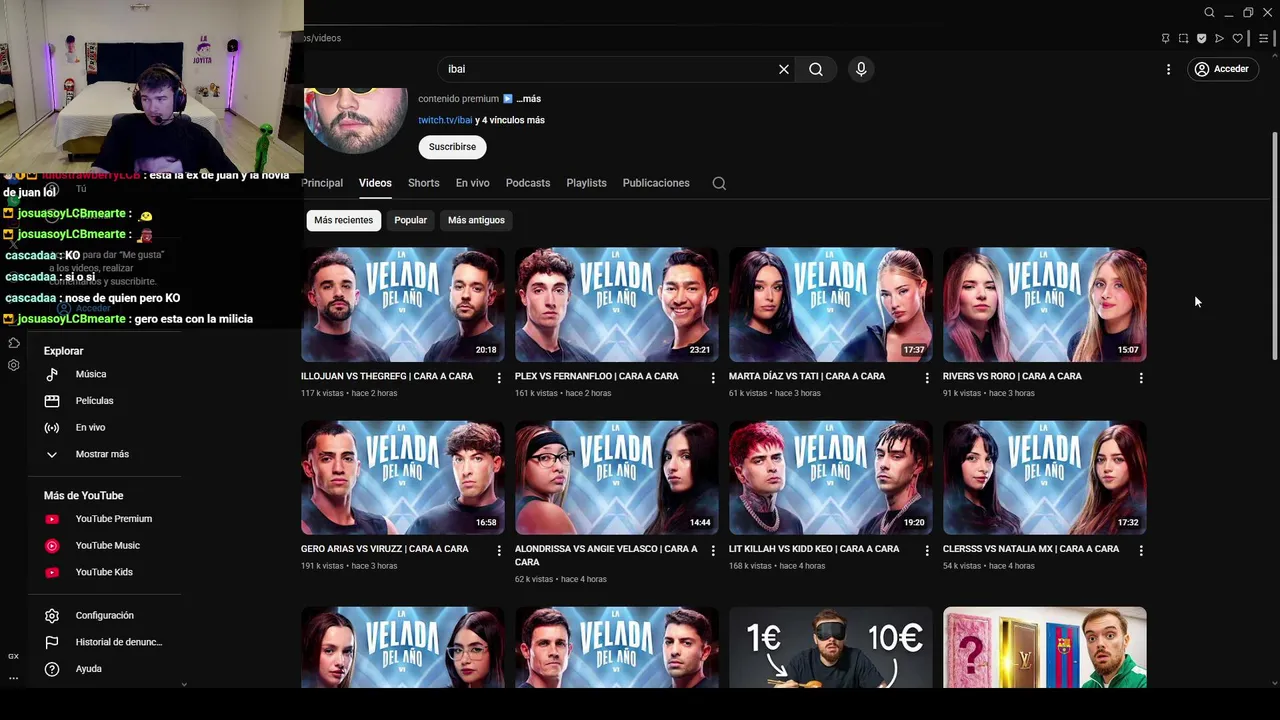Click the page vertical scrollbar
The image size is (1280, 720).
(1274, 245)
